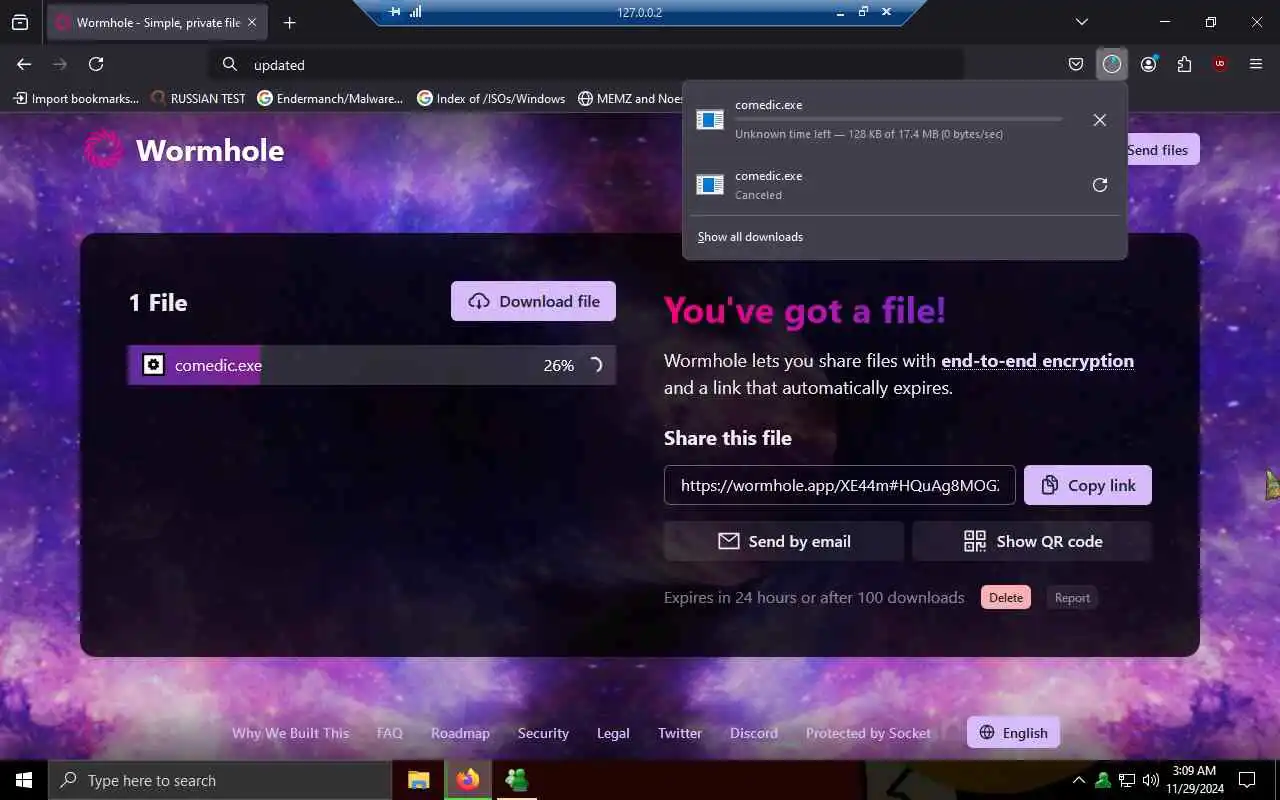Viewport: 1280px width, 800px height.
Task: Go forward to the next page
Action: click(60, 64)
